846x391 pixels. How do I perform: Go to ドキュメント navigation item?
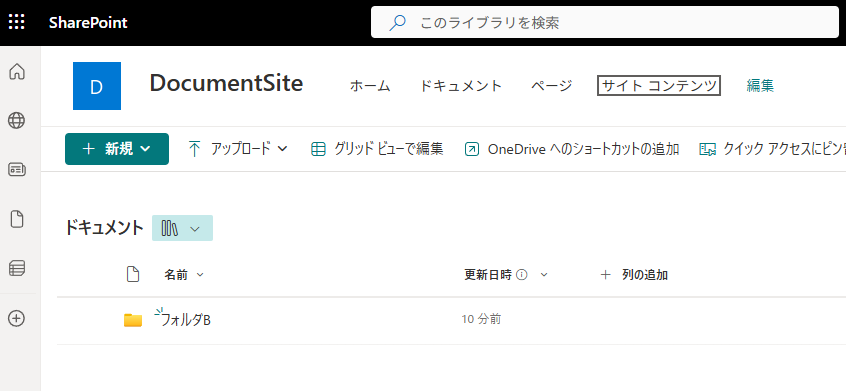461,86
